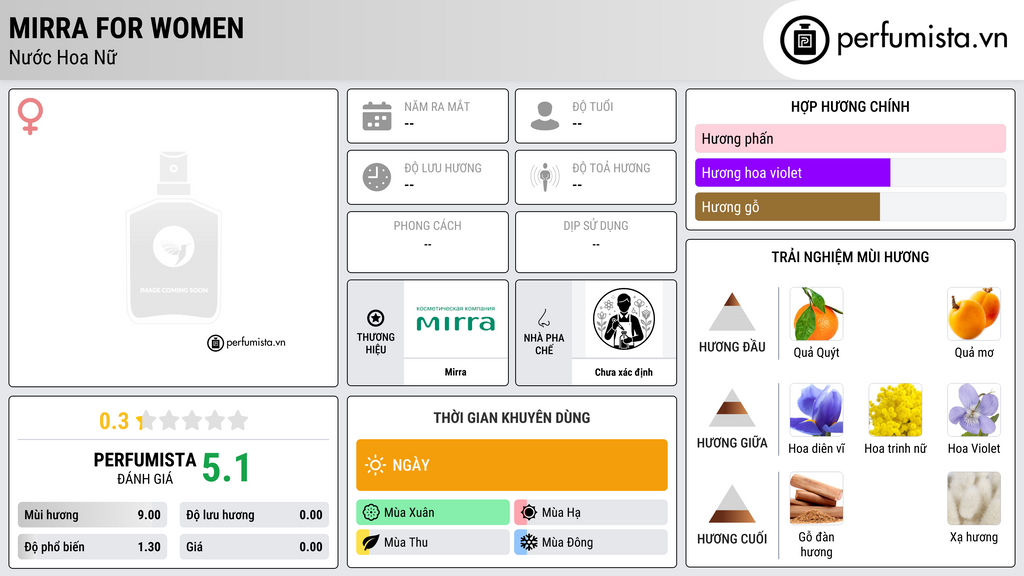Click the Hương đầu pyramid icon

(732, 312)
